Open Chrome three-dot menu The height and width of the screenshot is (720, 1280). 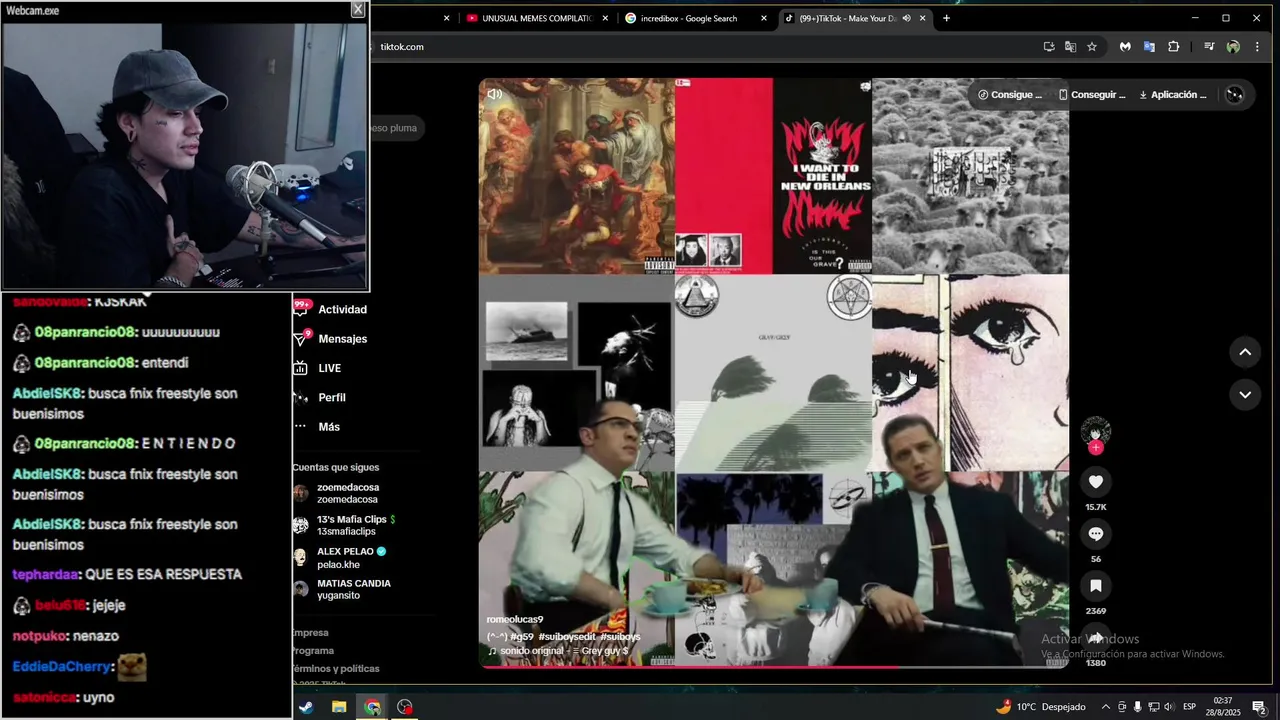pos(1257,47)
